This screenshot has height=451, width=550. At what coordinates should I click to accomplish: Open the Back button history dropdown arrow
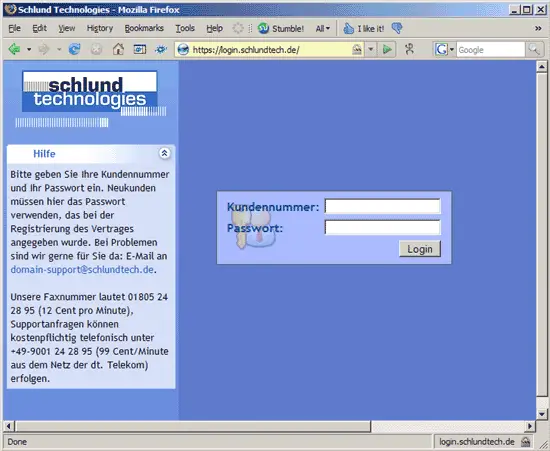click(29, 49)
